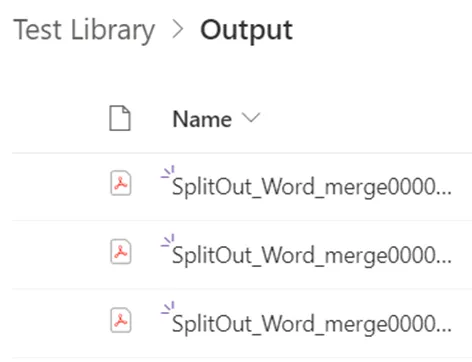This screenshot has width=472, height=362.
Task: Click the new-item sparkle on third file
Action: [x=168, y=309]
